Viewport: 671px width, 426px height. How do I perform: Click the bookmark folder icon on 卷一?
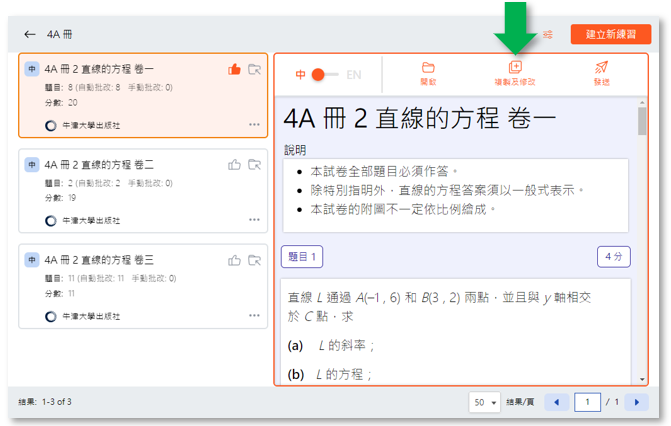click(x=254, y=69)
